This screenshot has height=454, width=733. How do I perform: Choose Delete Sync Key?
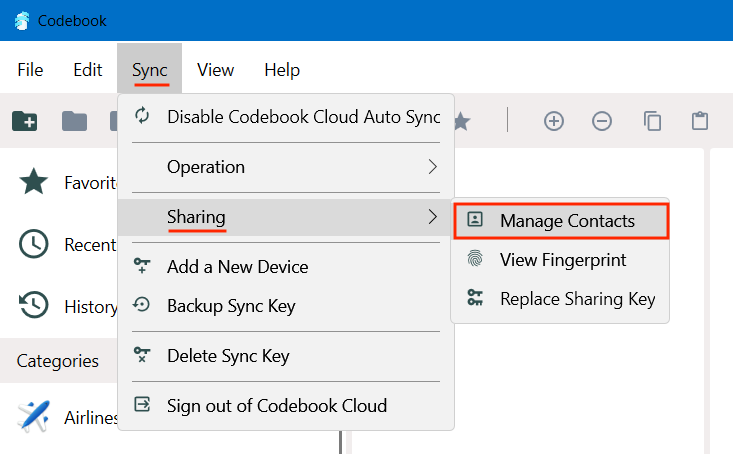pyautogui.click(x=286, y=356)
